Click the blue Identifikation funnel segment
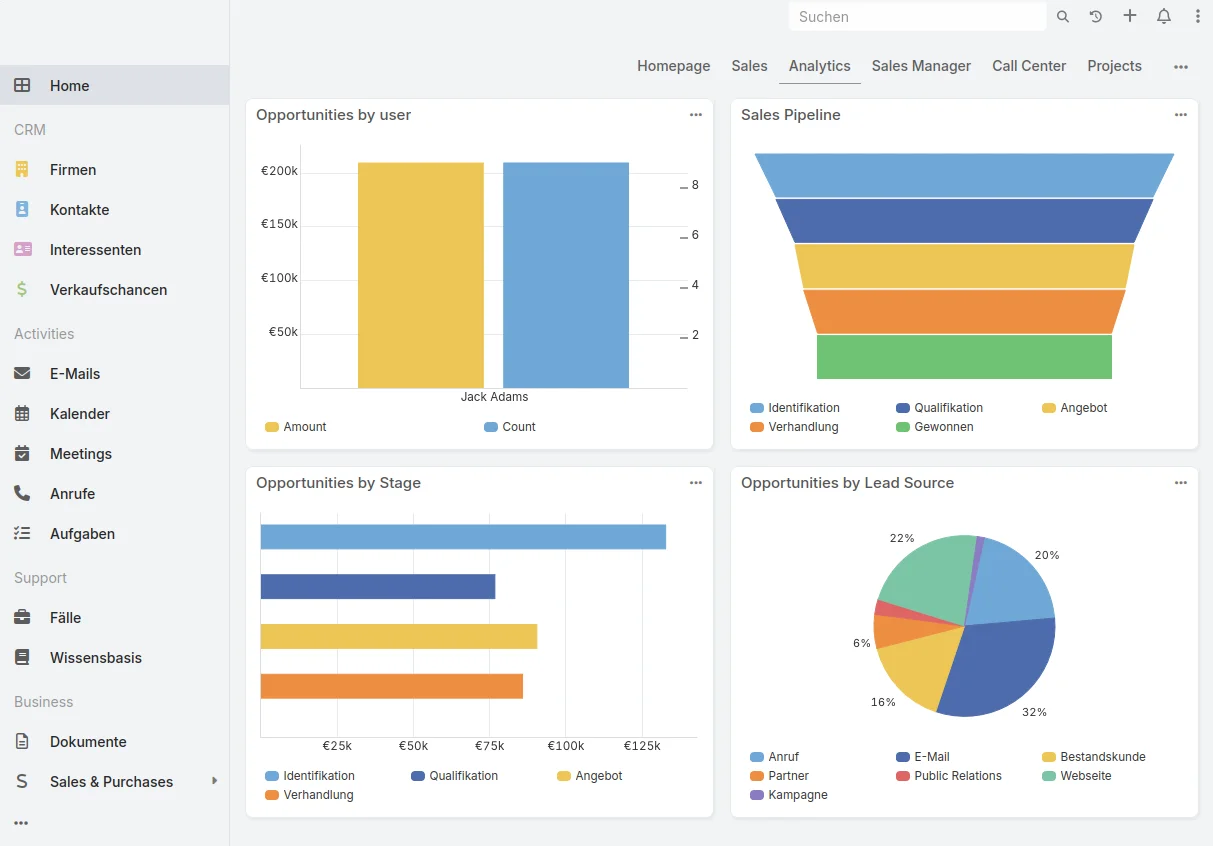This screenshot has height=846, width=1213. coord(964,175)
